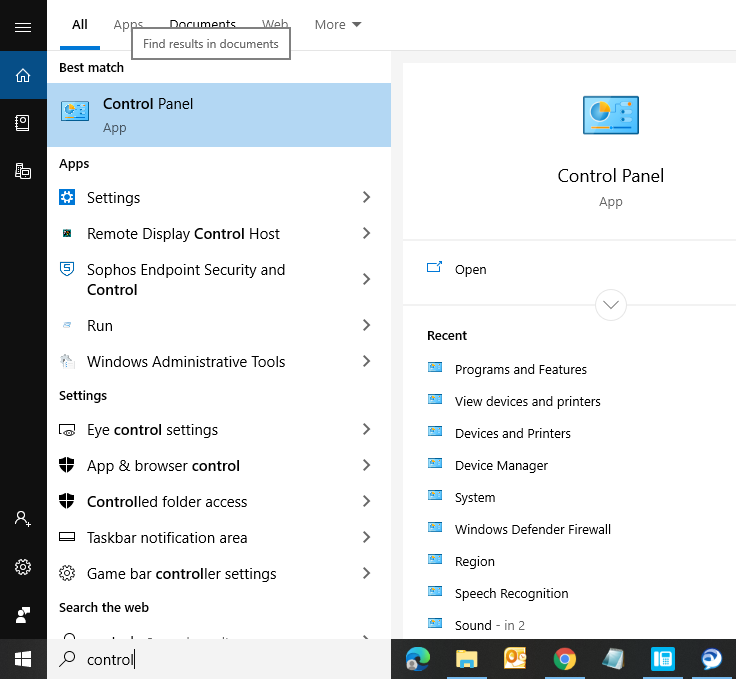
Task: Expand Sophos Endpoint Security chevron
Action: pos(367,279)
